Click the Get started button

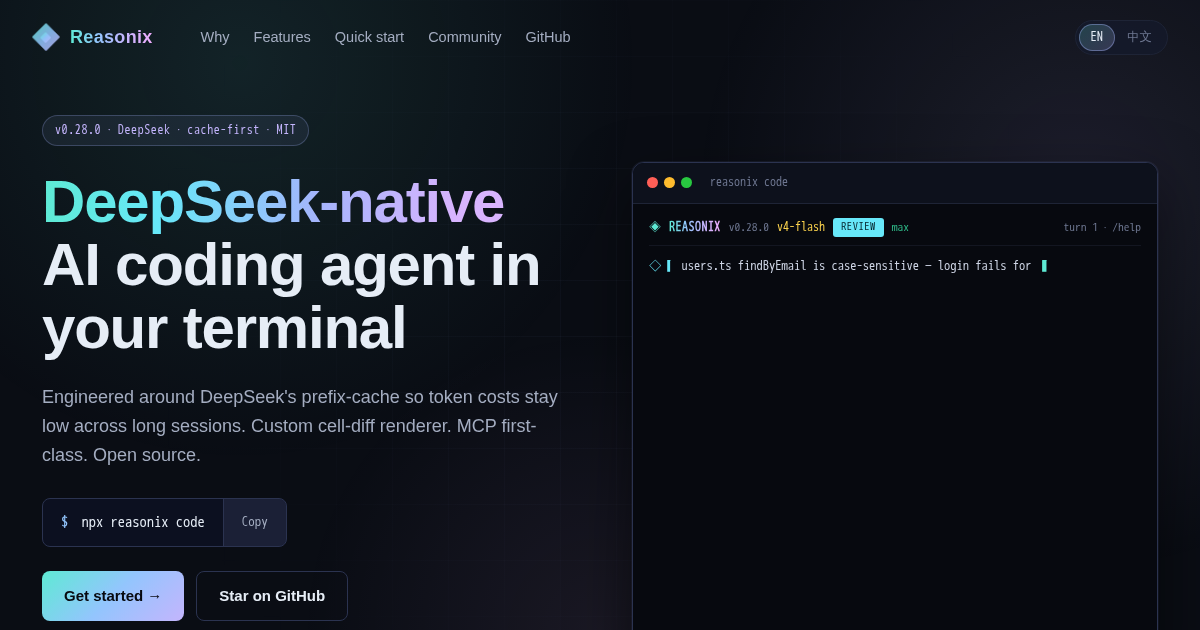tap(113, 596)
